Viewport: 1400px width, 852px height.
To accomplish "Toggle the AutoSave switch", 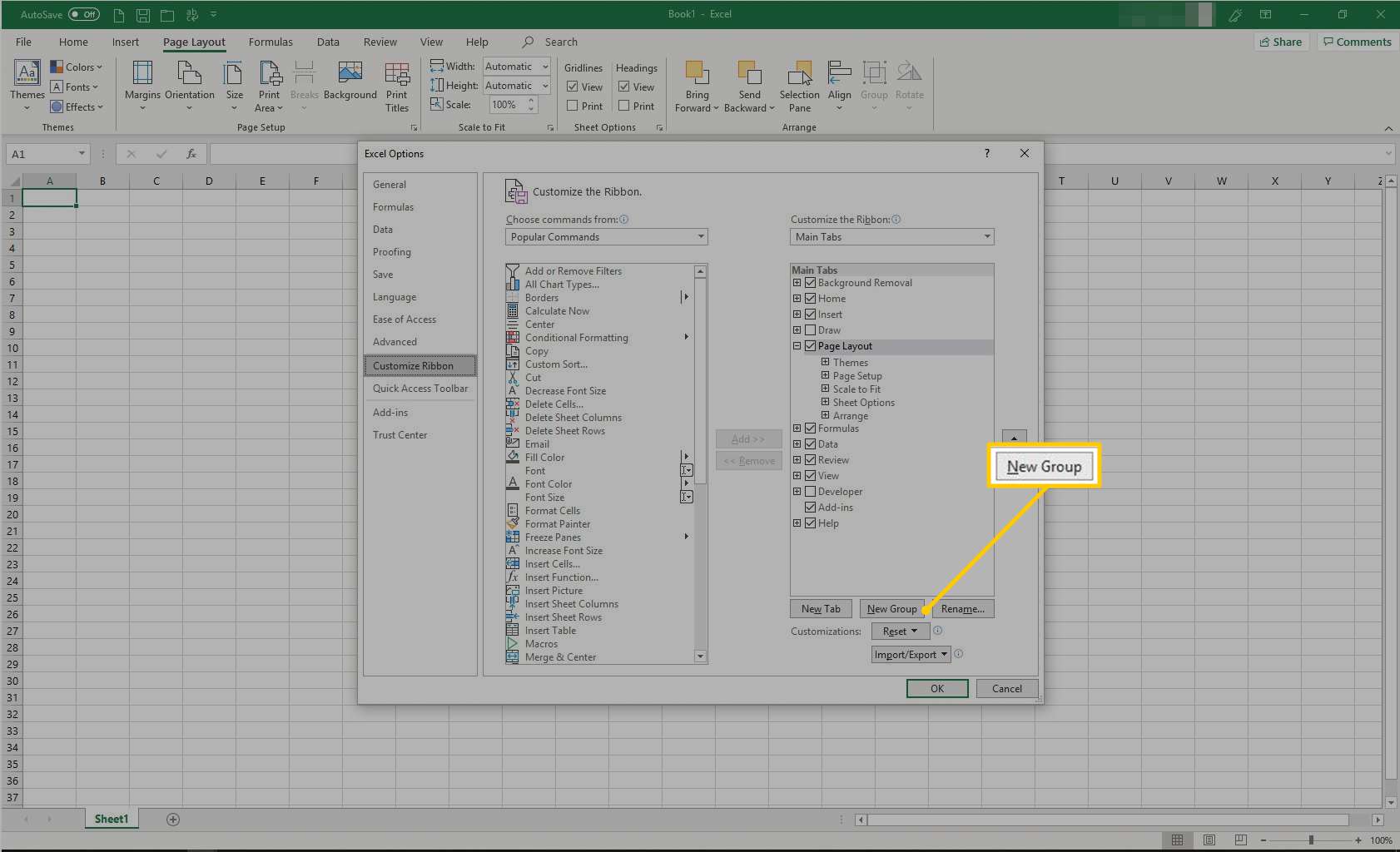I will 84,14.
